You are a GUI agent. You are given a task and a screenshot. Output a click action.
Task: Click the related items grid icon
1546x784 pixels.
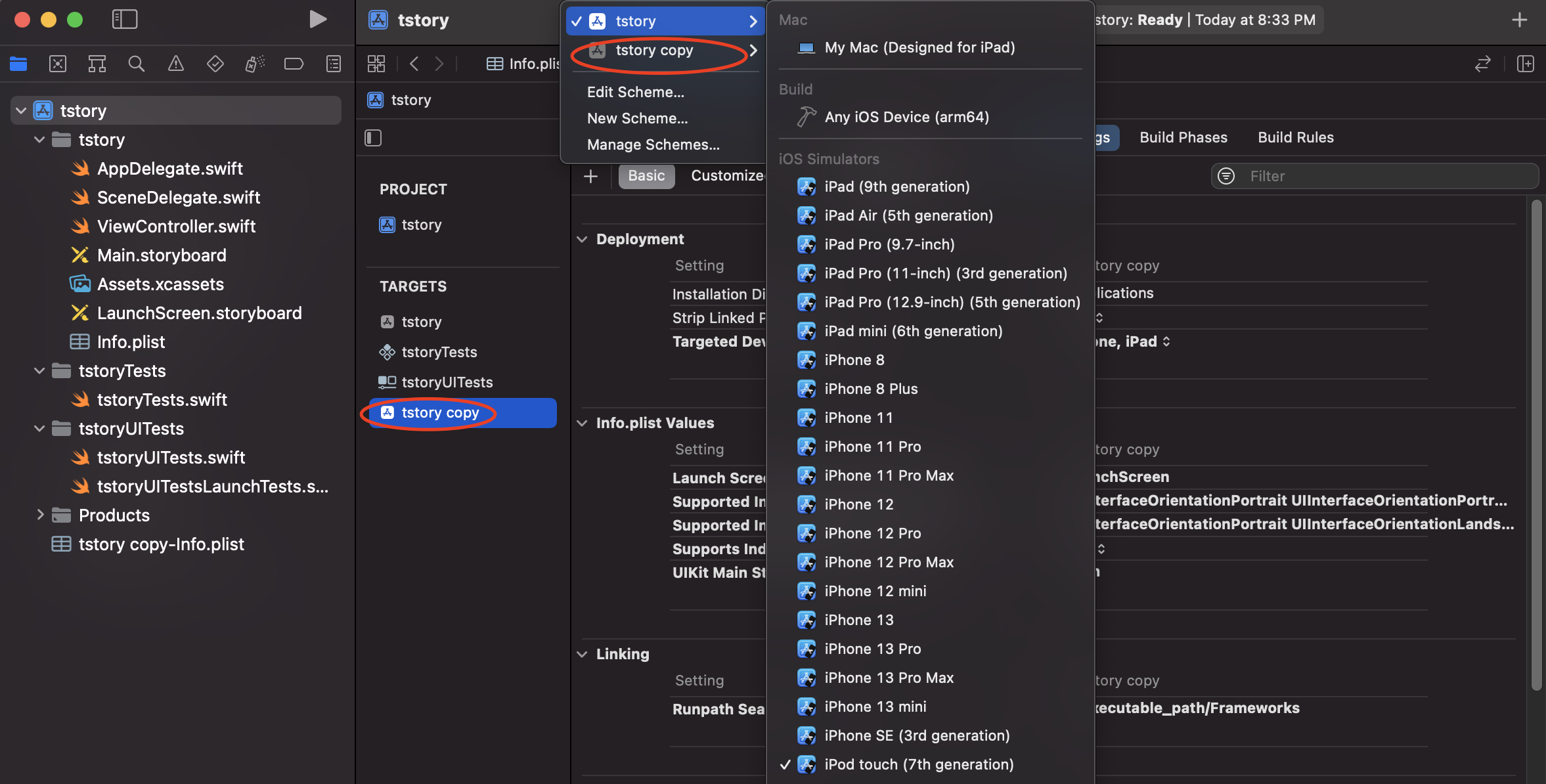pos(376,64)
